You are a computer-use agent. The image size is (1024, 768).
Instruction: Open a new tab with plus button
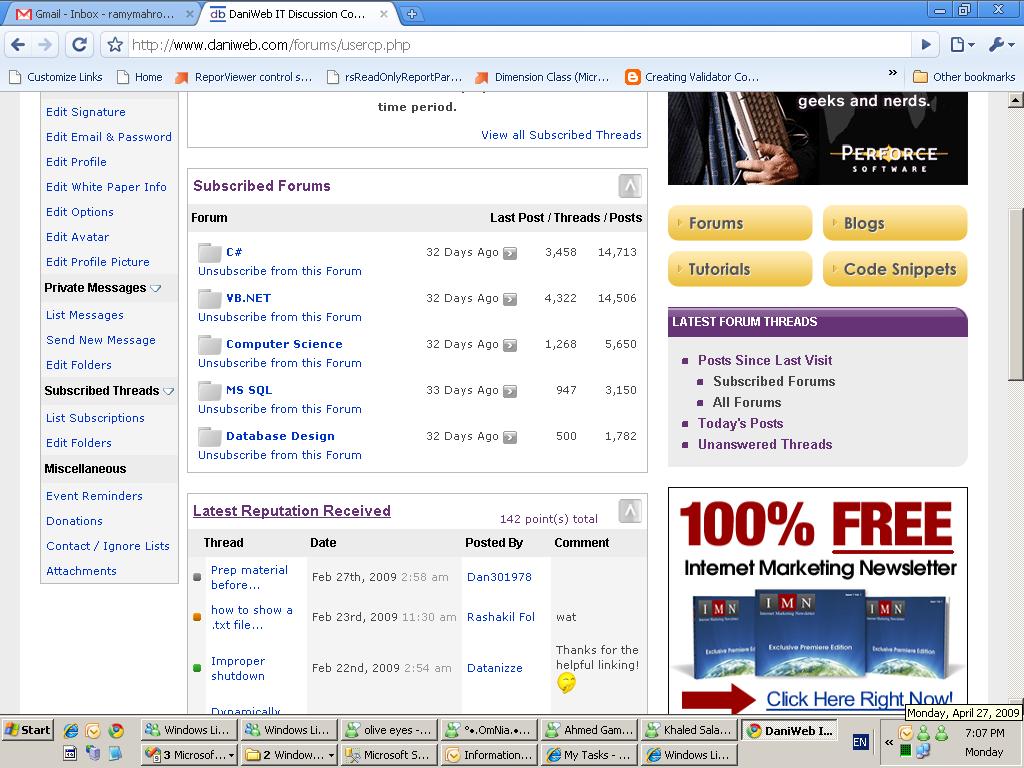tap(412, 14)
